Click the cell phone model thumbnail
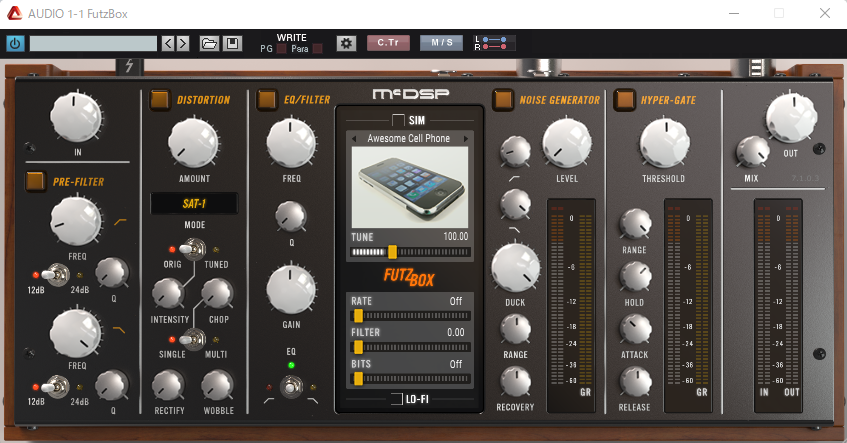 410,187
